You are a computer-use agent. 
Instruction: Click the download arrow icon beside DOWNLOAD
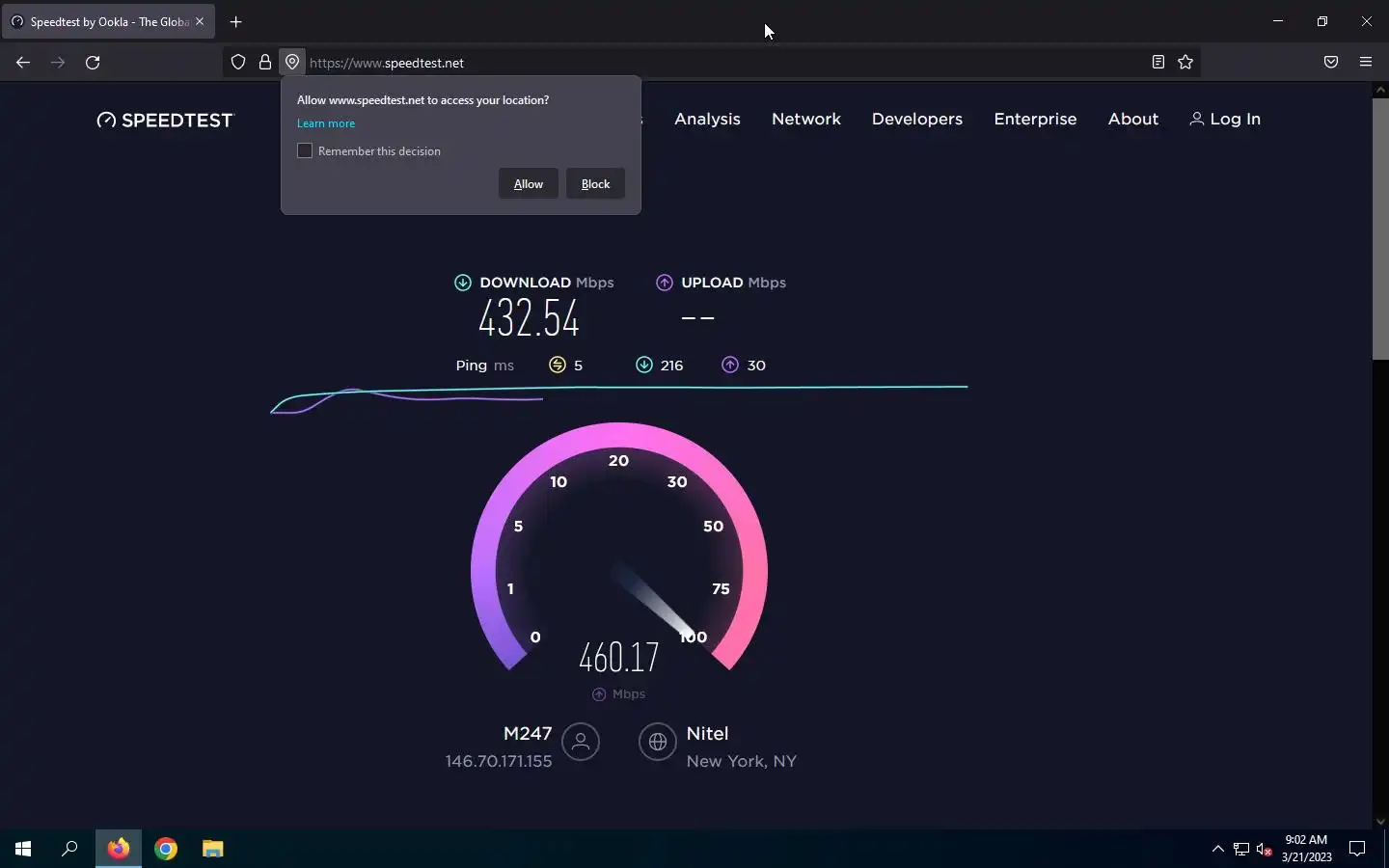click(x=463, y=283)
